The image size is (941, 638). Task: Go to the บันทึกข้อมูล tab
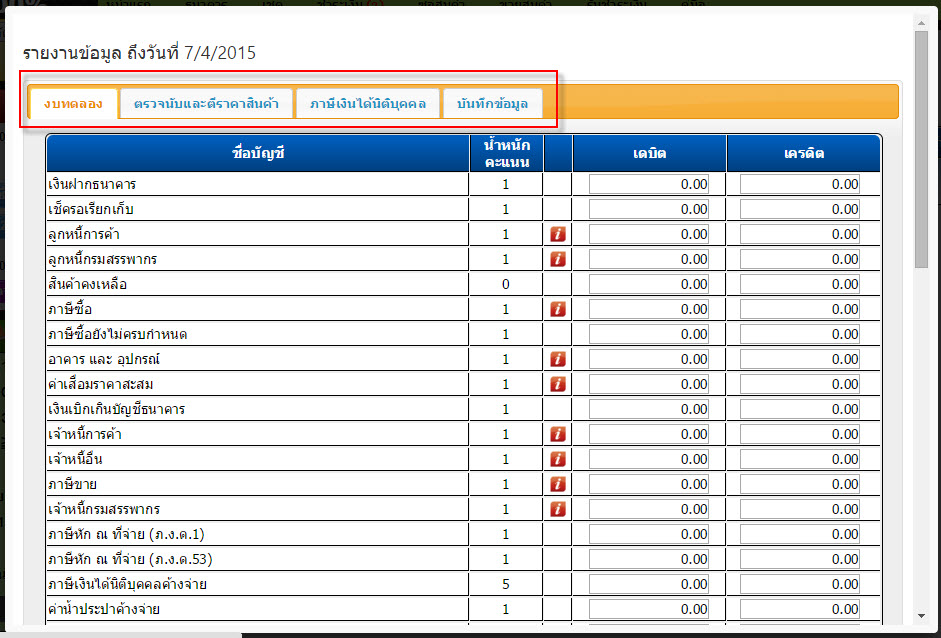[x=492, y=103]
